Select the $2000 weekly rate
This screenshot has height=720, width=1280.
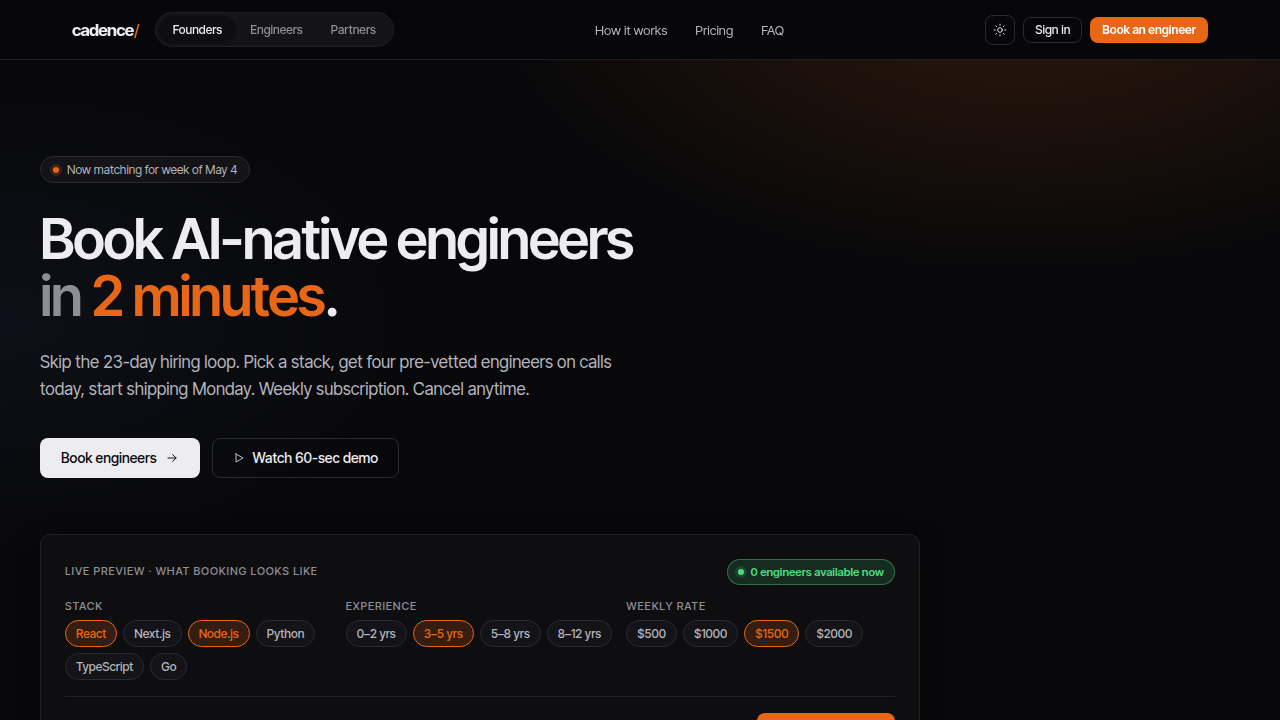point(834,634)
